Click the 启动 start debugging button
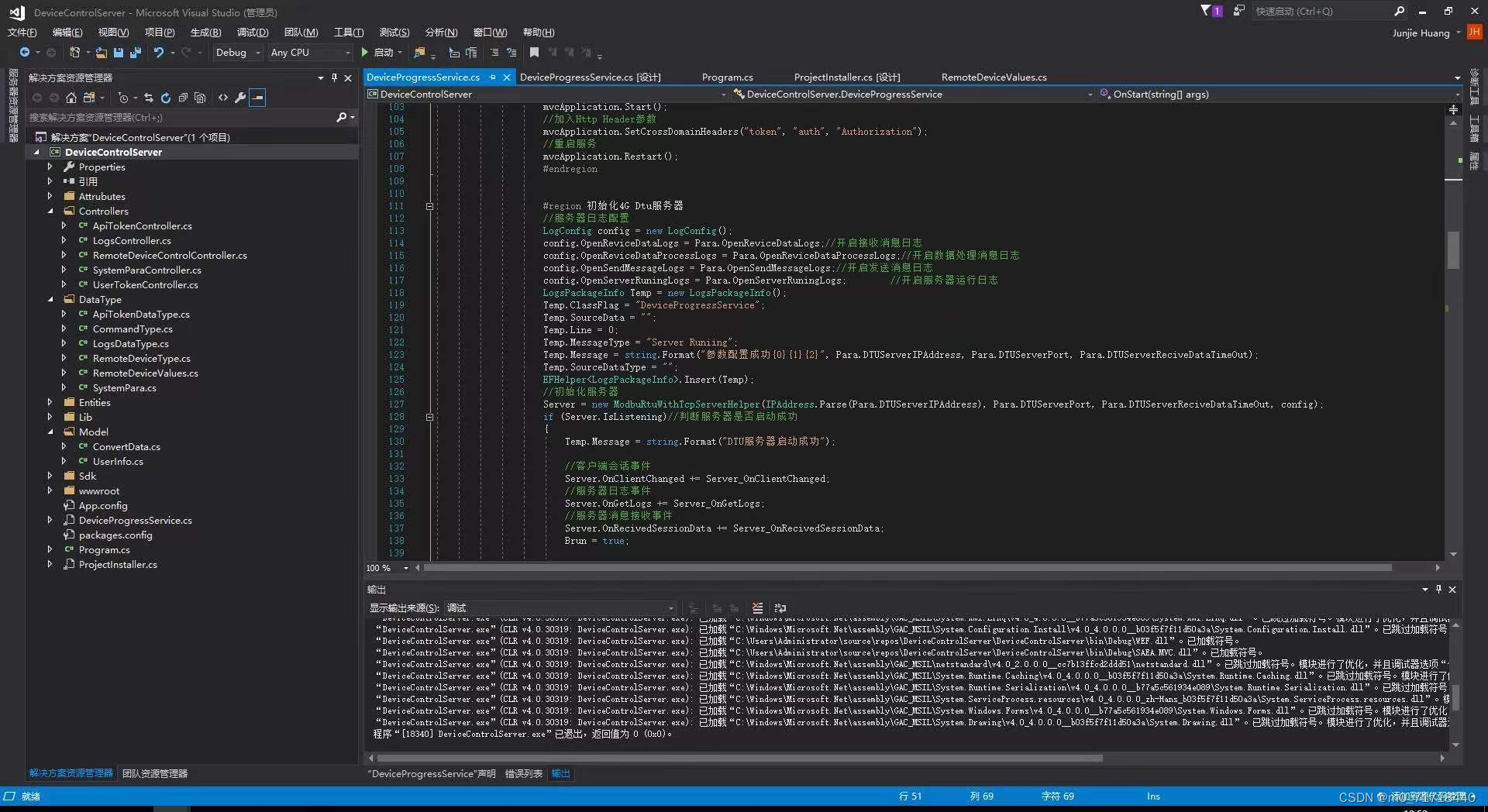The width and height of the screenshot is (1488, 812). [x=377, y=53]
